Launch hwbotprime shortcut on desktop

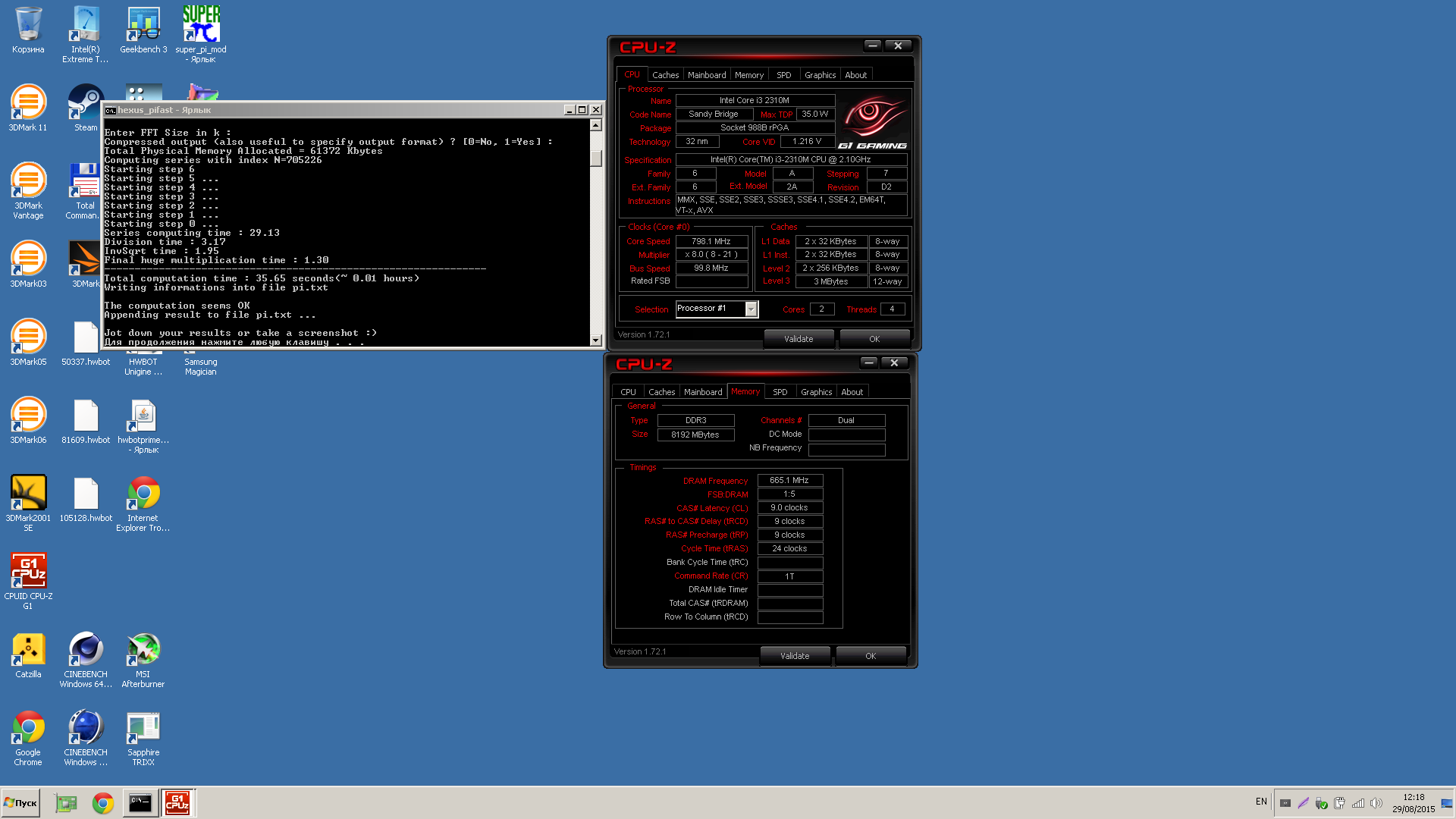coord(143,426)
